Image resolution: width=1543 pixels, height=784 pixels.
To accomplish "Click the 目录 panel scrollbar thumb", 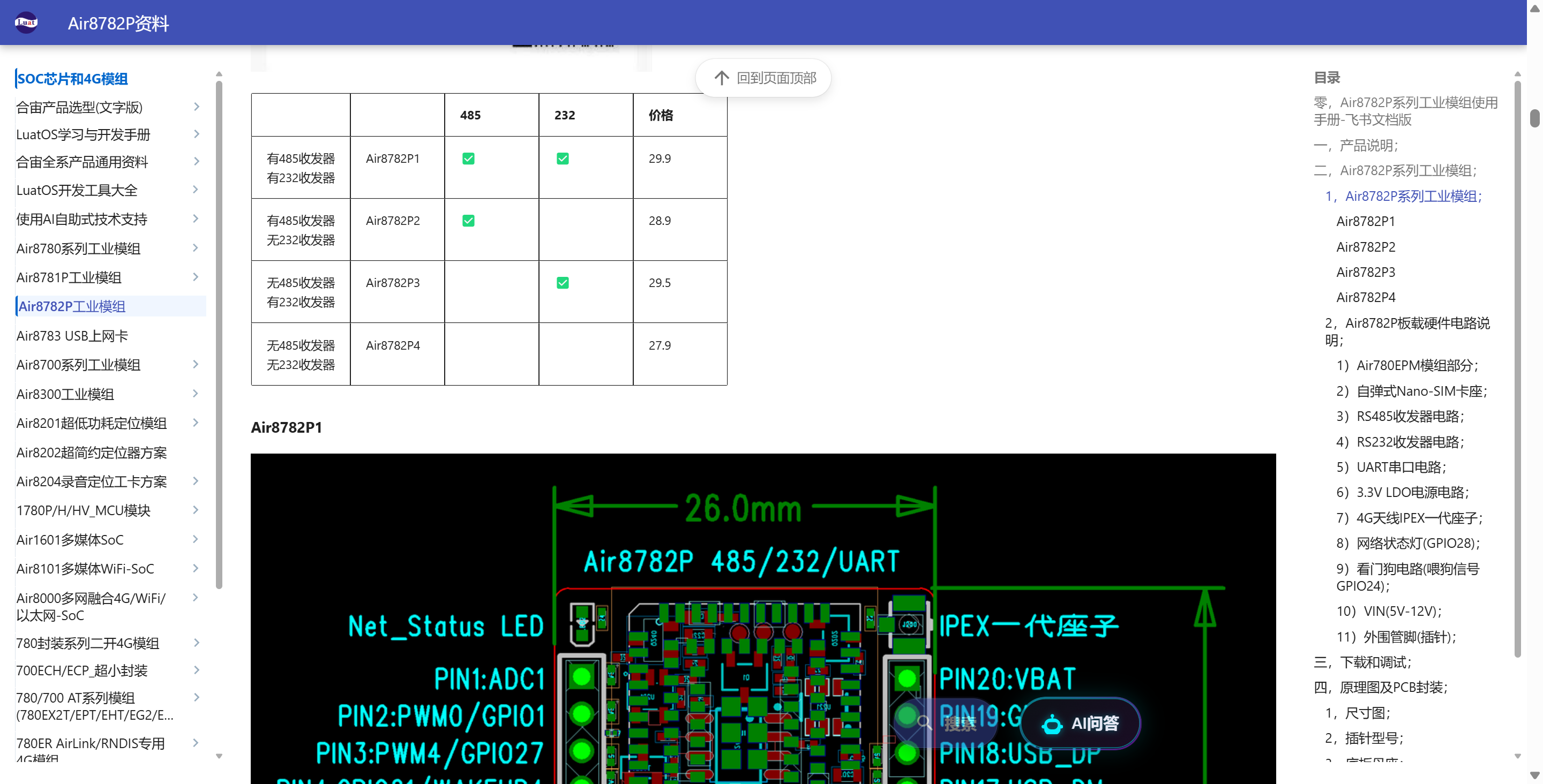I will click(x=1517, y=368).
